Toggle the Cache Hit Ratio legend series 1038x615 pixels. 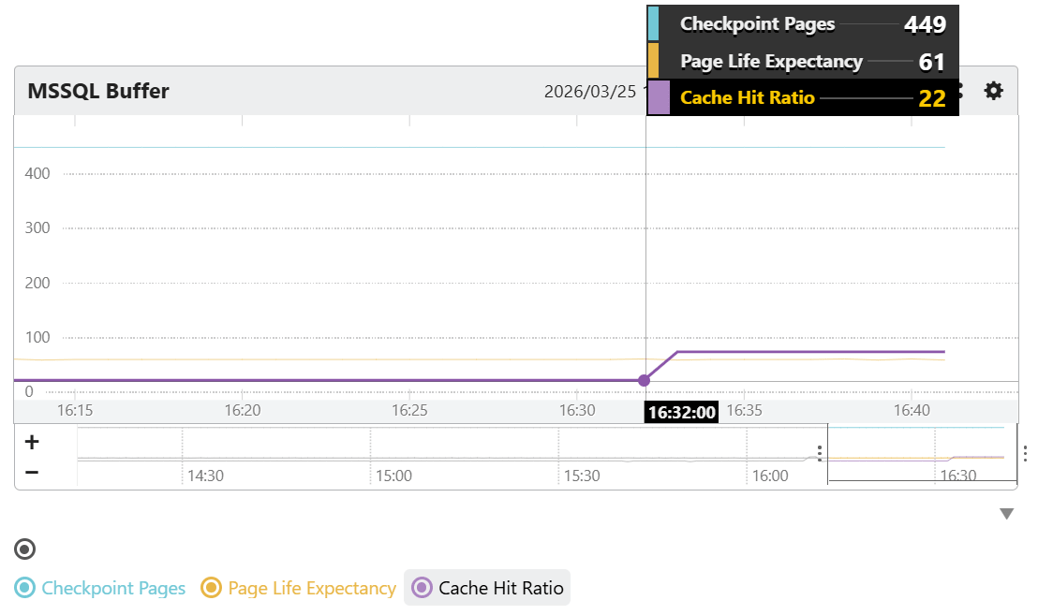(487, 588)
